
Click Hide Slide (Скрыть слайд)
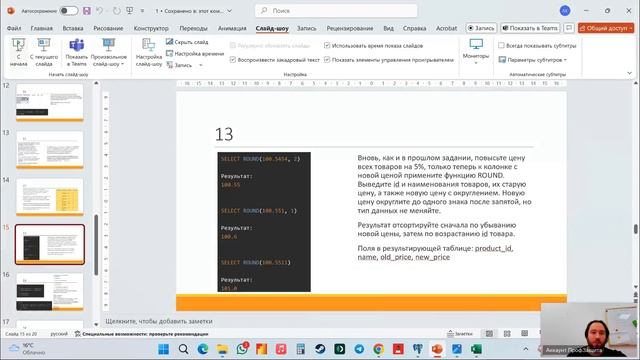[187, 42]
